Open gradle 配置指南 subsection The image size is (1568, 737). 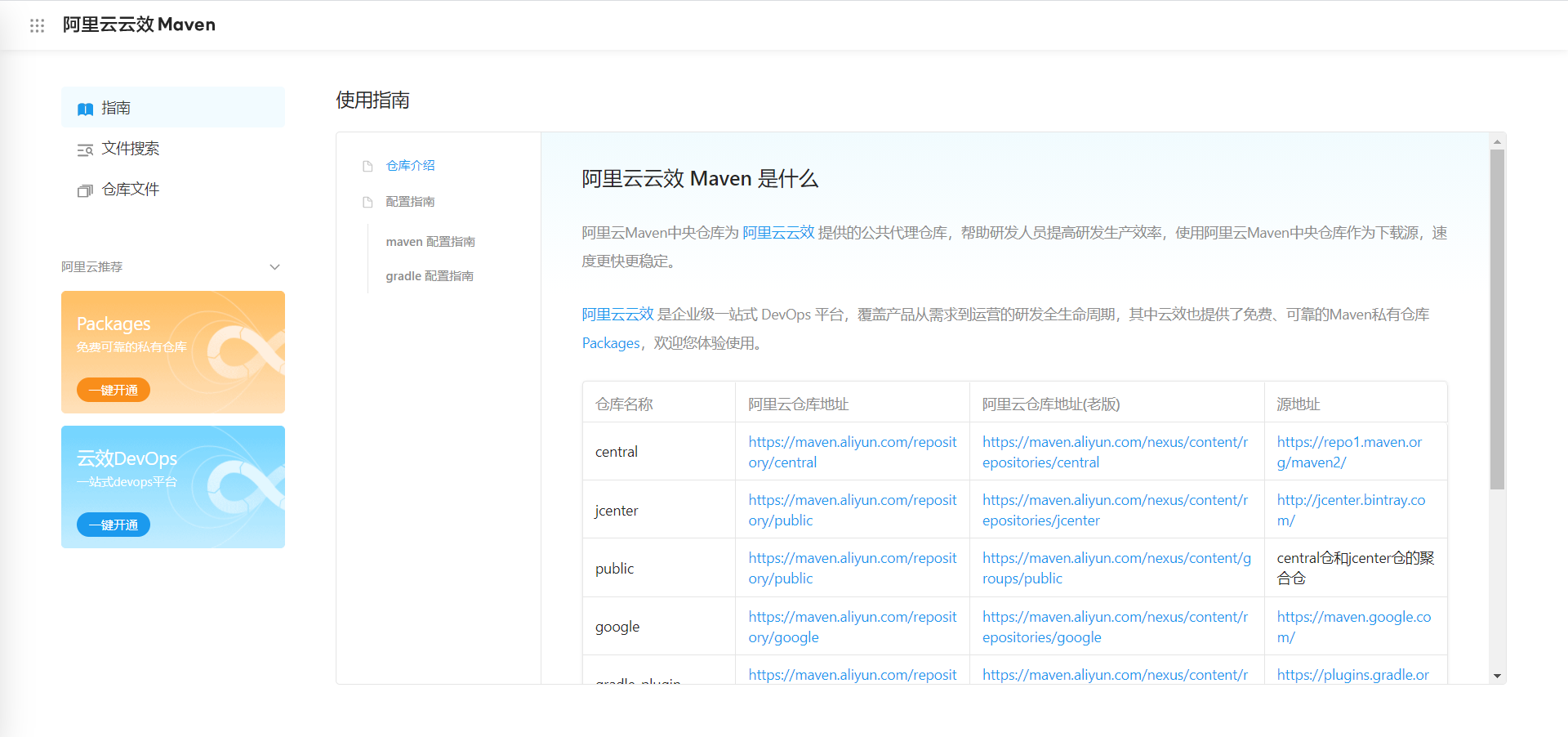430,275
